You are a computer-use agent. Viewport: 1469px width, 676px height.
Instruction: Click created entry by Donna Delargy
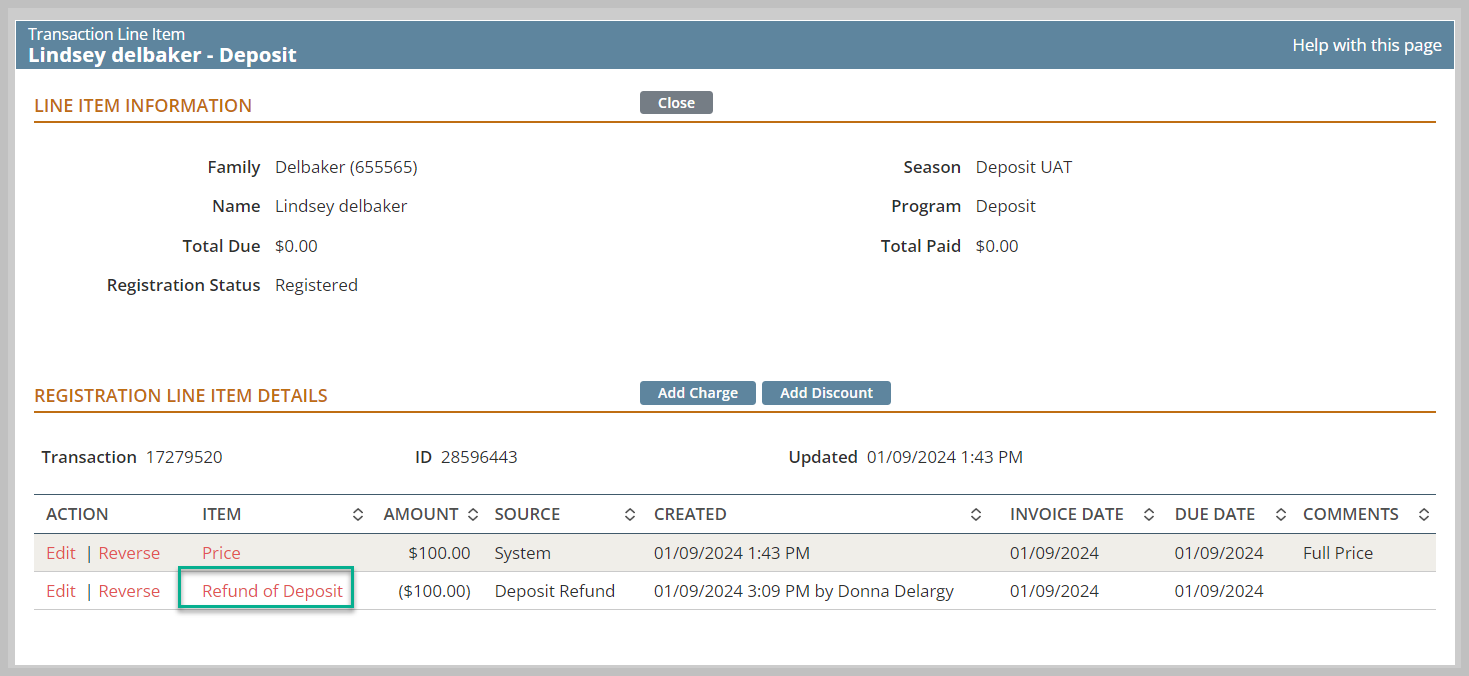804,591
